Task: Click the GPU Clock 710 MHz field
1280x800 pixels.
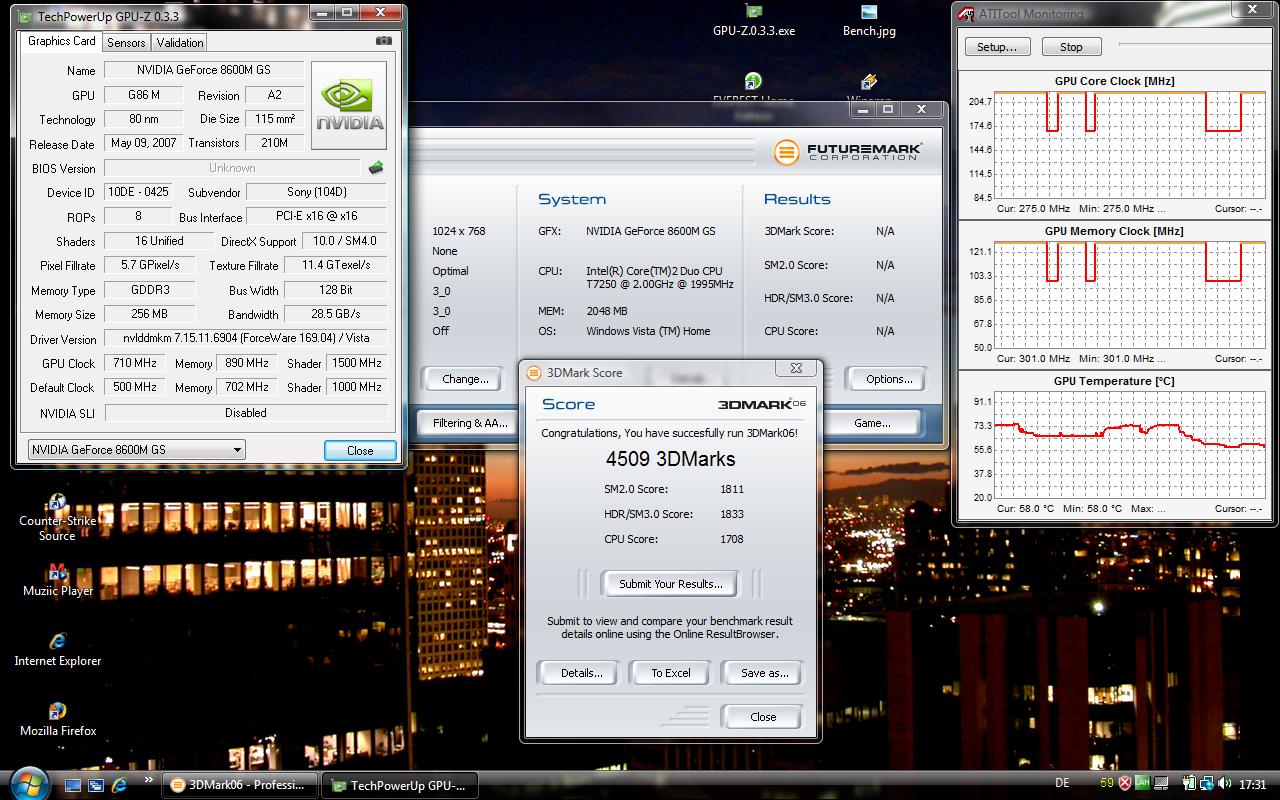Action: pyautogui.click(x=135, y=363)
